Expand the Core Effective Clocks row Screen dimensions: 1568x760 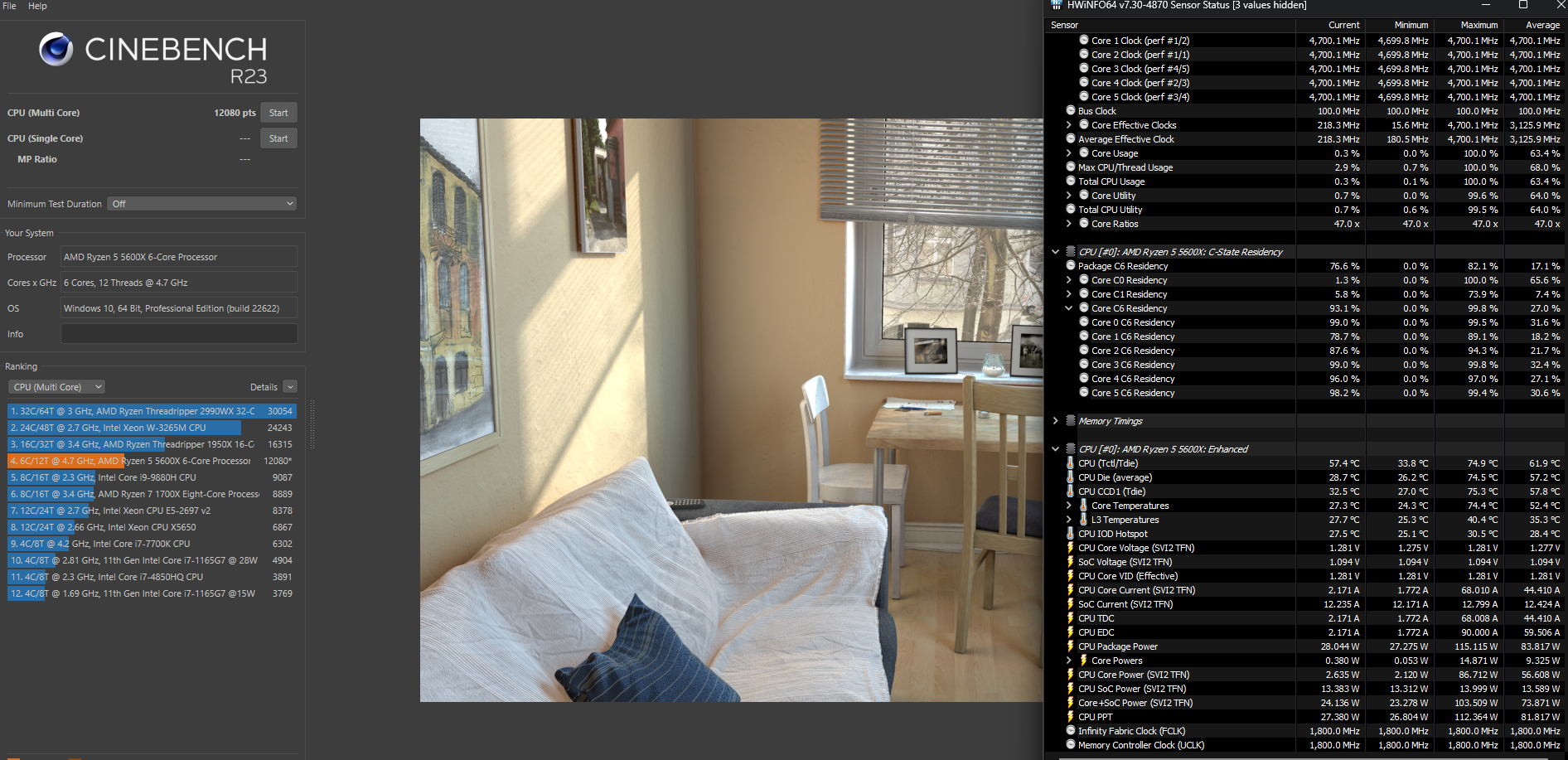(1069, 124)
